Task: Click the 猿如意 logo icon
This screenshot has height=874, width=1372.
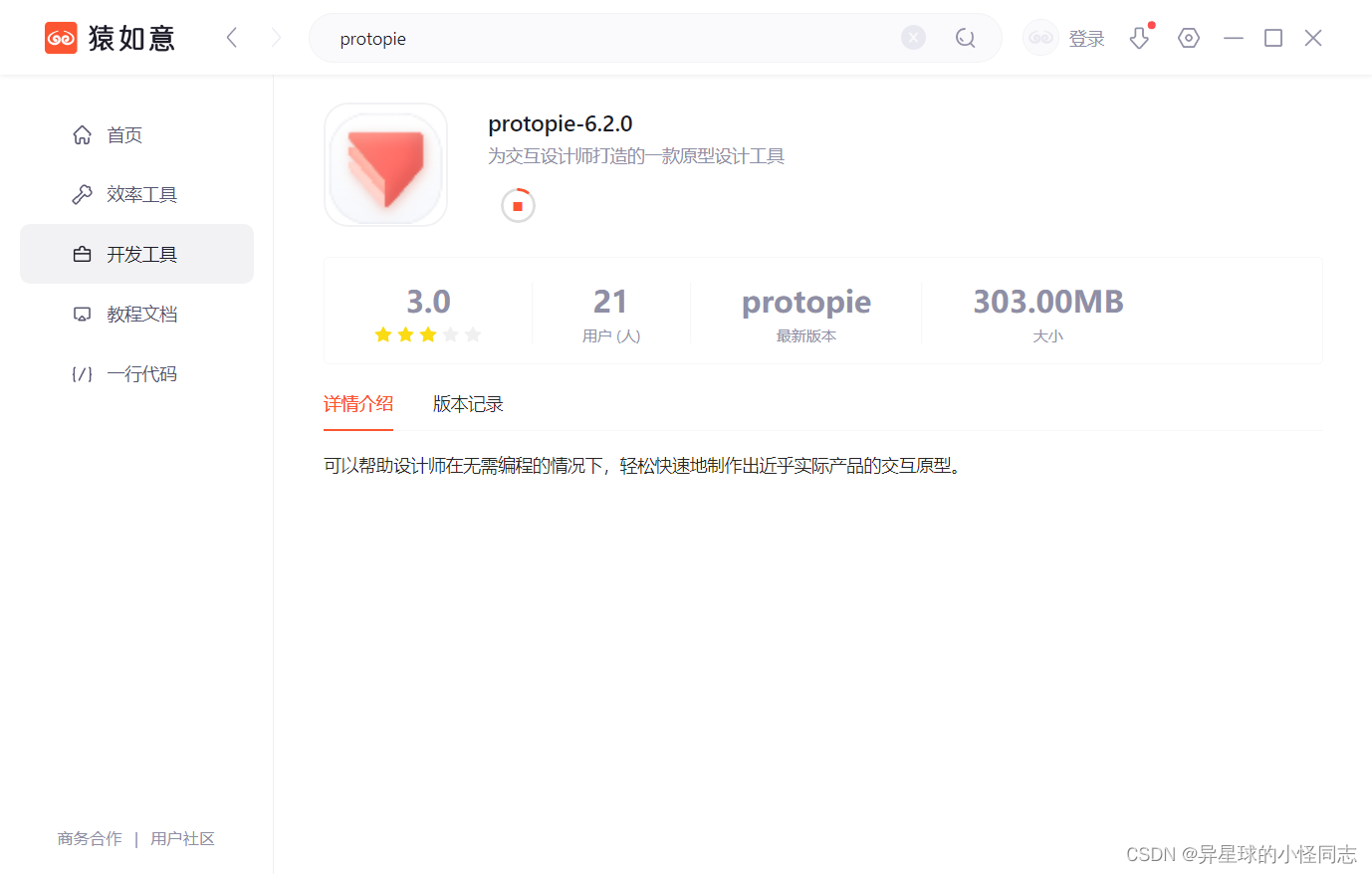Action: point(61,38)
